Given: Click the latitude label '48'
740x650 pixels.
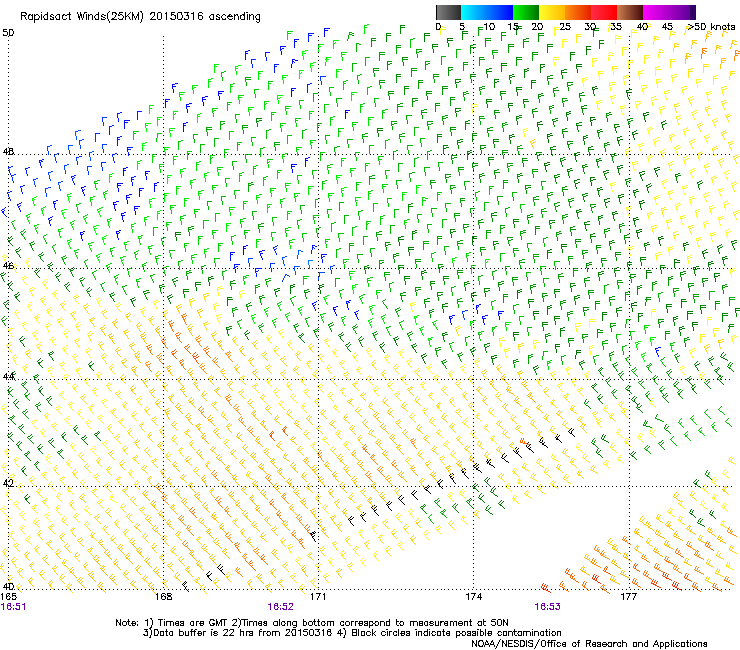Looking at the screenshot, I should (8, 152).
